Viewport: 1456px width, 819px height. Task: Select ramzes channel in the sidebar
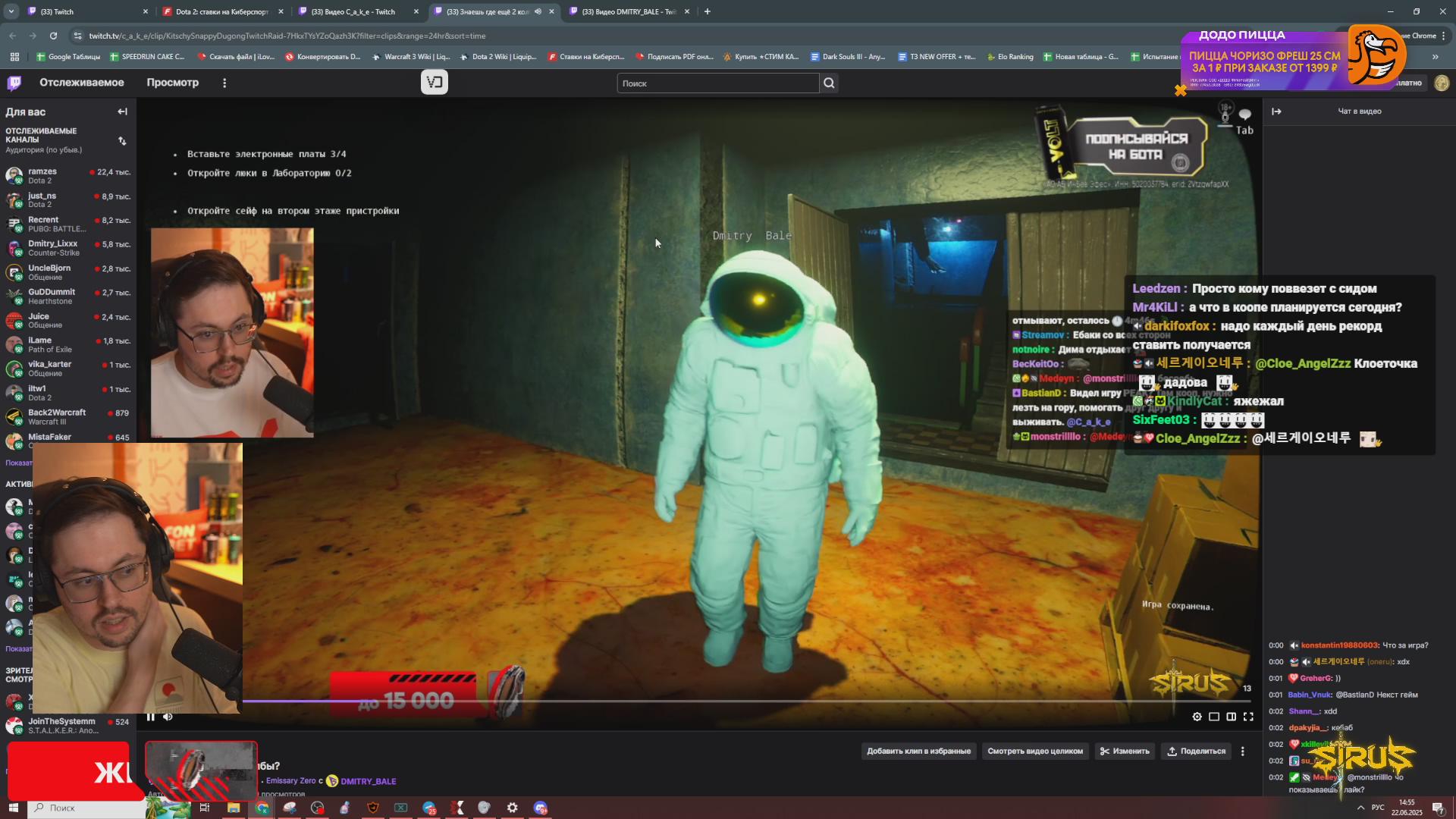[68, 176]
